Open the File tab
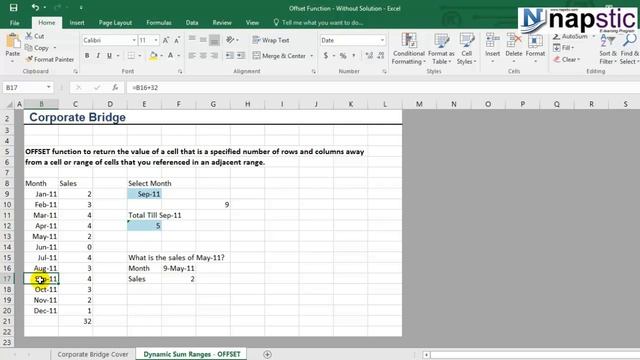Image resolution: width=640 pixels, height=360 pixels. (14, 22)
